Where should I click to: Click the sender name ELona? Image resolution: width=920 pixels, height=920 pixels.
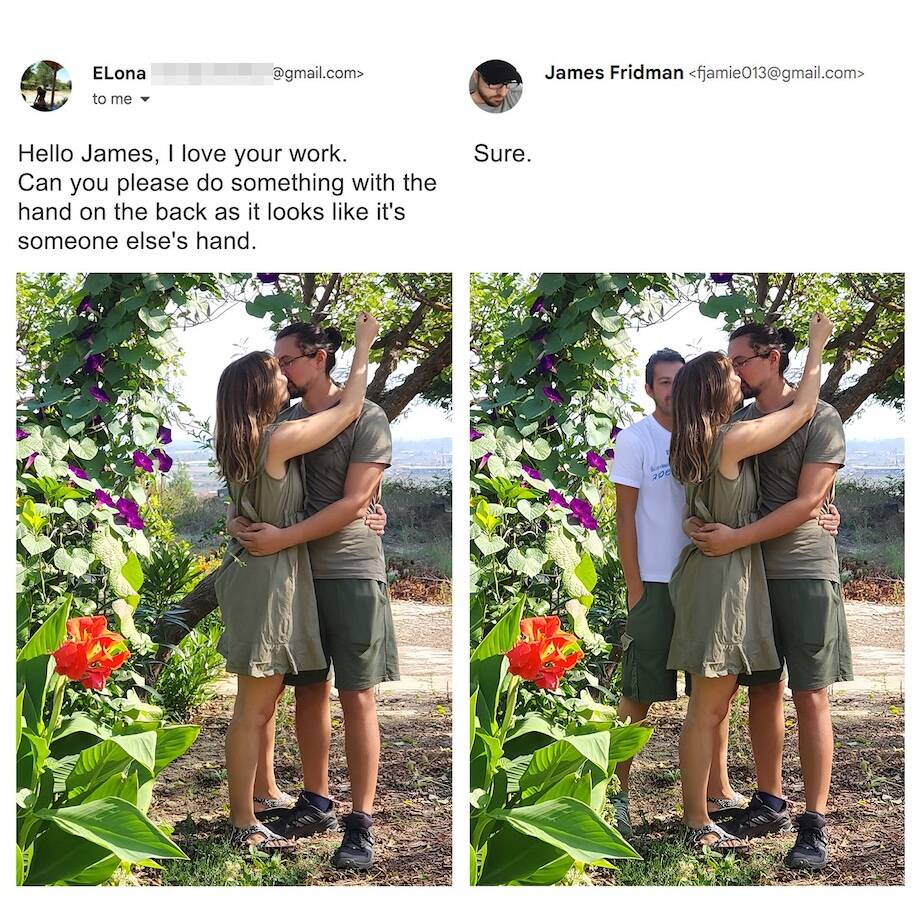pyautogui.click(x=119, y=73)
